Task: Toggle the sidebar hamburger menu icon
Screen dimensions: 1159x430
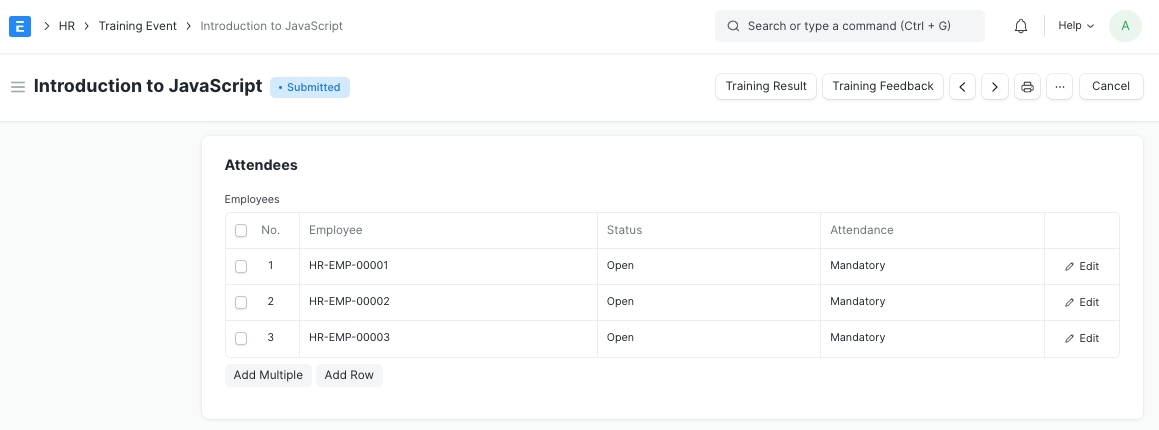Action: coord(17,87)
